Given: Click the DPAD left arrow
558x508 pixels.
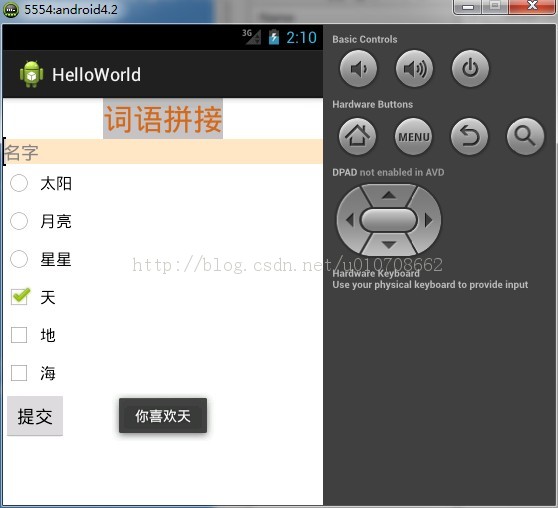Looking at the screenshot, I should (x=349, y=220).
